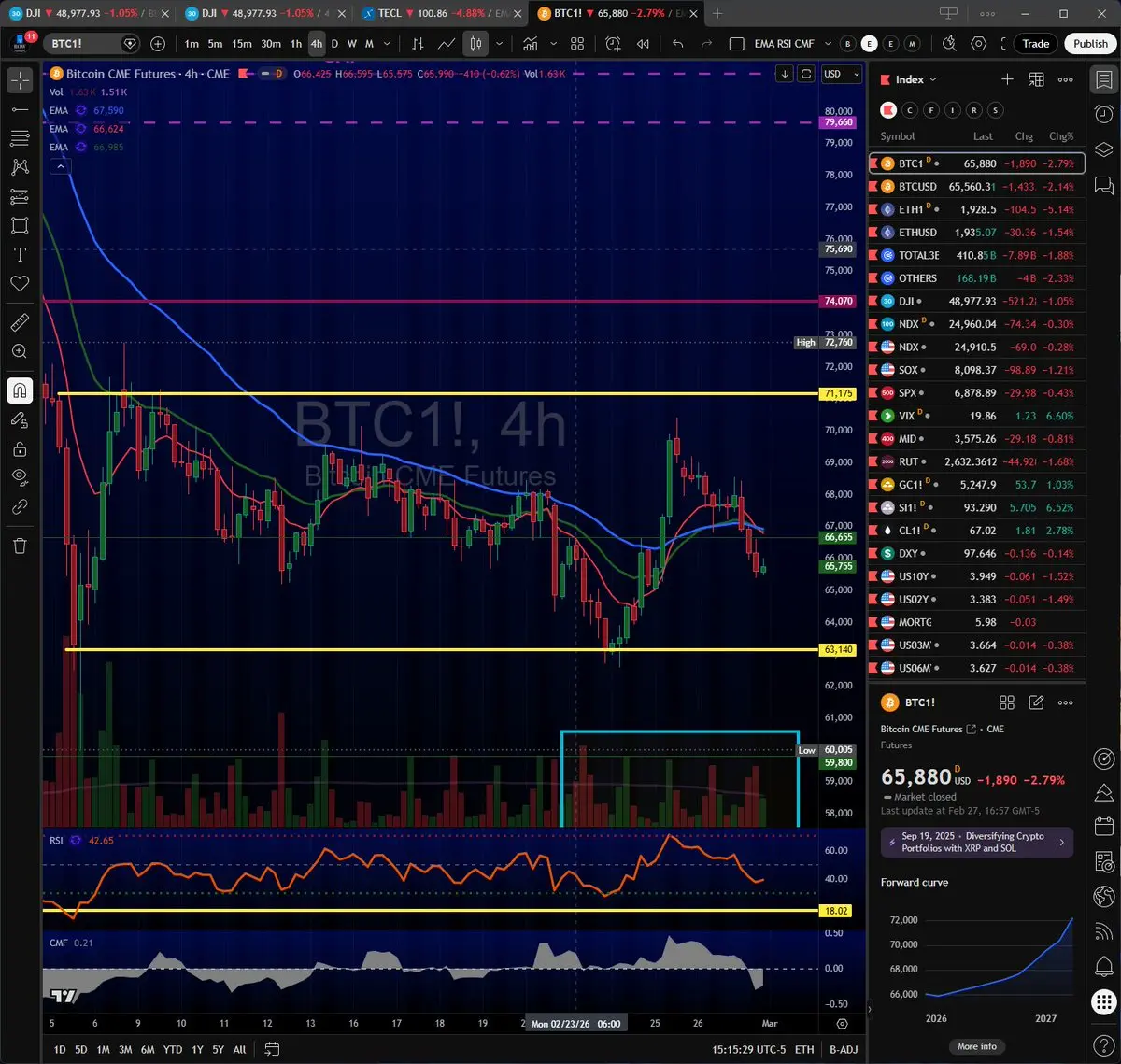Select the ETHUSD watchlist row
The width and height of the screenshot is (1121, 1064).
(x=977, y=233)
